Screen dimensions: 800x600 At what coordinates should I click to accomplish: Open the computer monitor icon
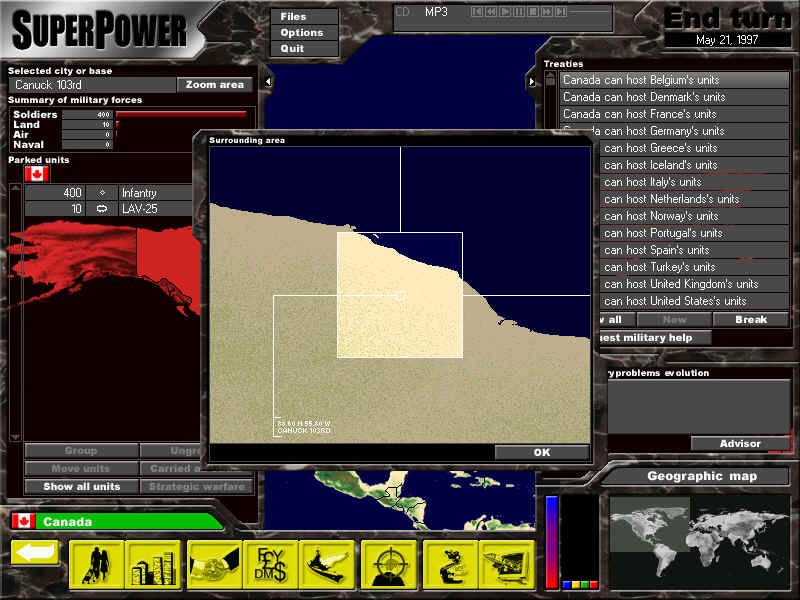click(507, 565)
